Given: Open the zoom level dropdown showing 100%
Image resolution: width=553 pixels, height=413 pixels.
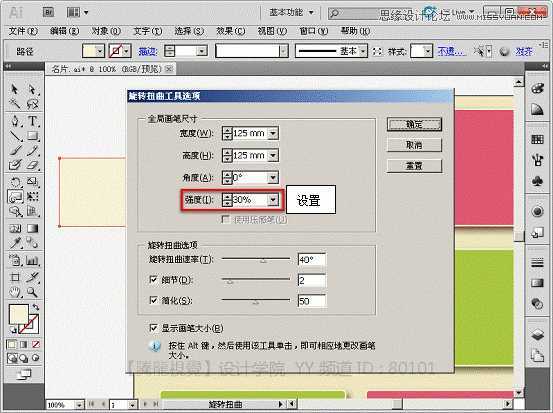Looking at the screenshot, I should click(x=79, y=405).
